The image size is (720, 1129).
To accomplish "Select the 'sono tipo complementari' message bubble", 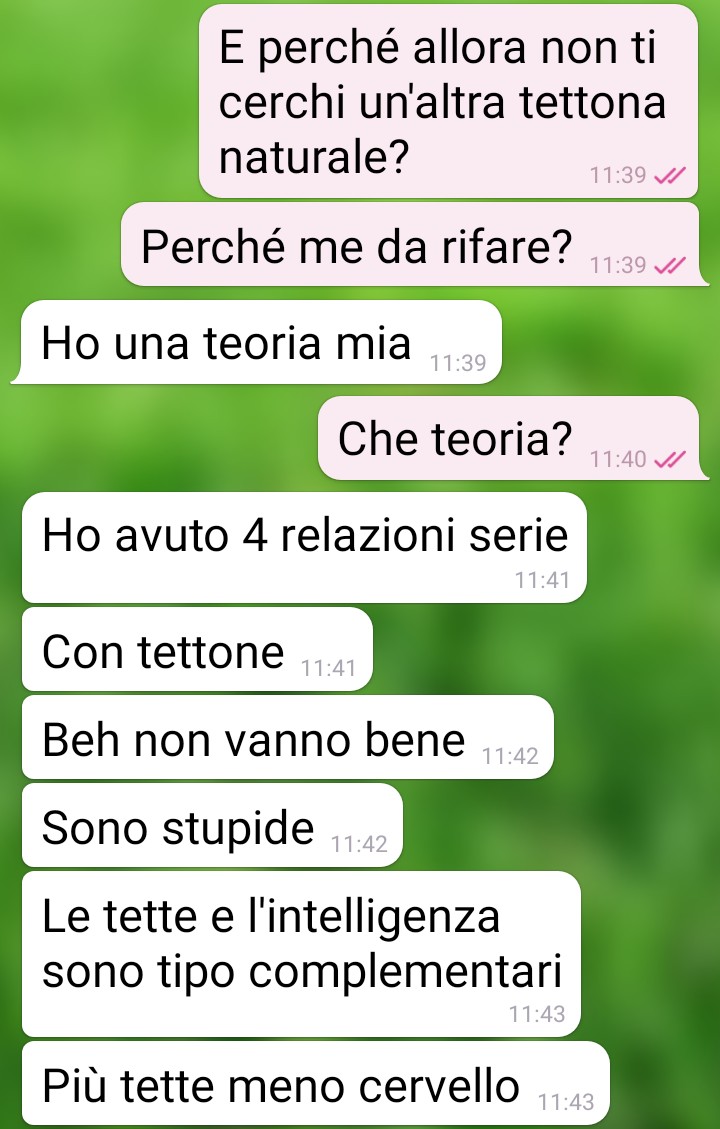I will 302,955.
